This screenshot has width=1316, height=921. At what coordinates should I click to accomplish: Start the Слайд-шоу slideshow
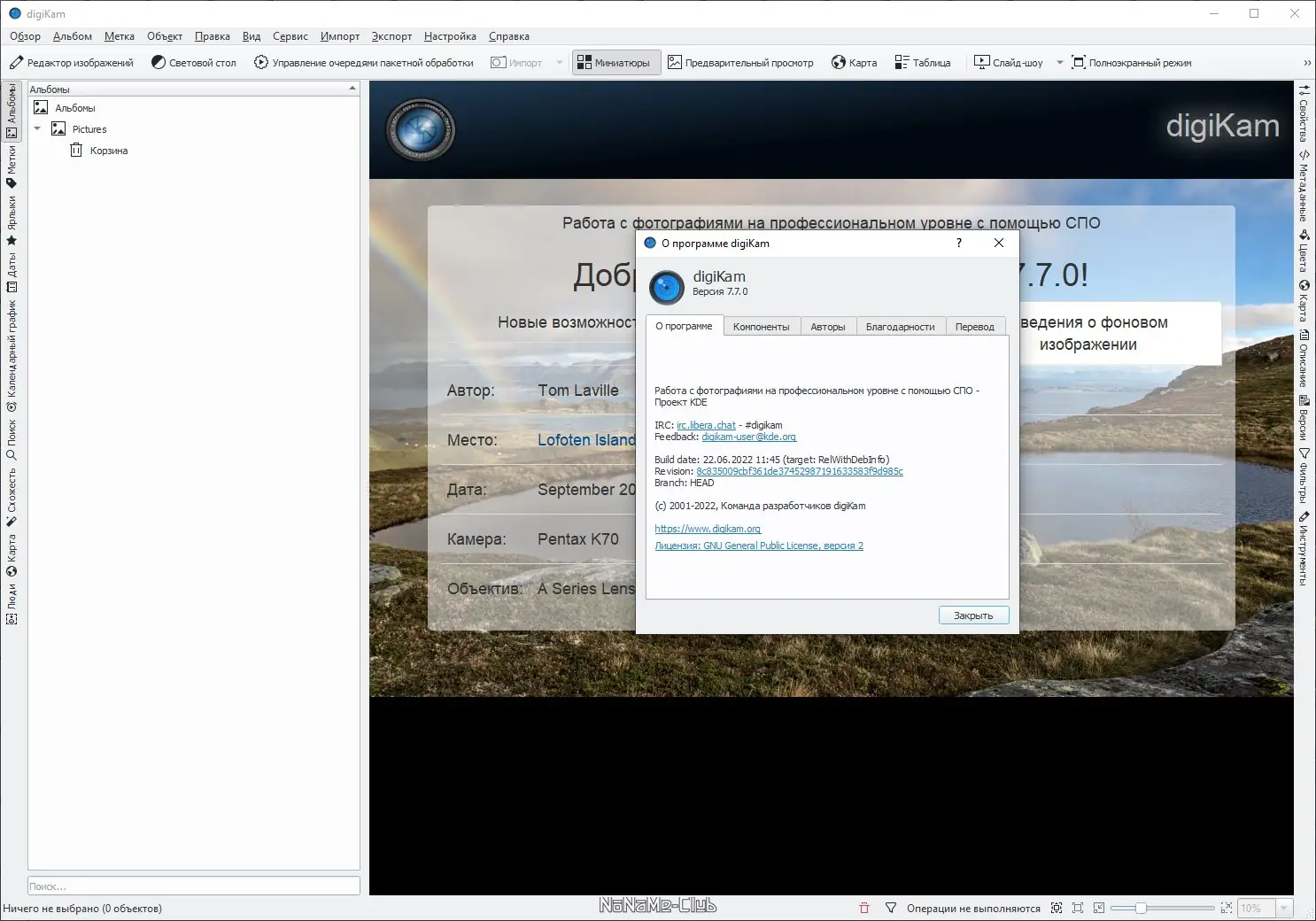pyautogui.click(x=1009, y=63)
